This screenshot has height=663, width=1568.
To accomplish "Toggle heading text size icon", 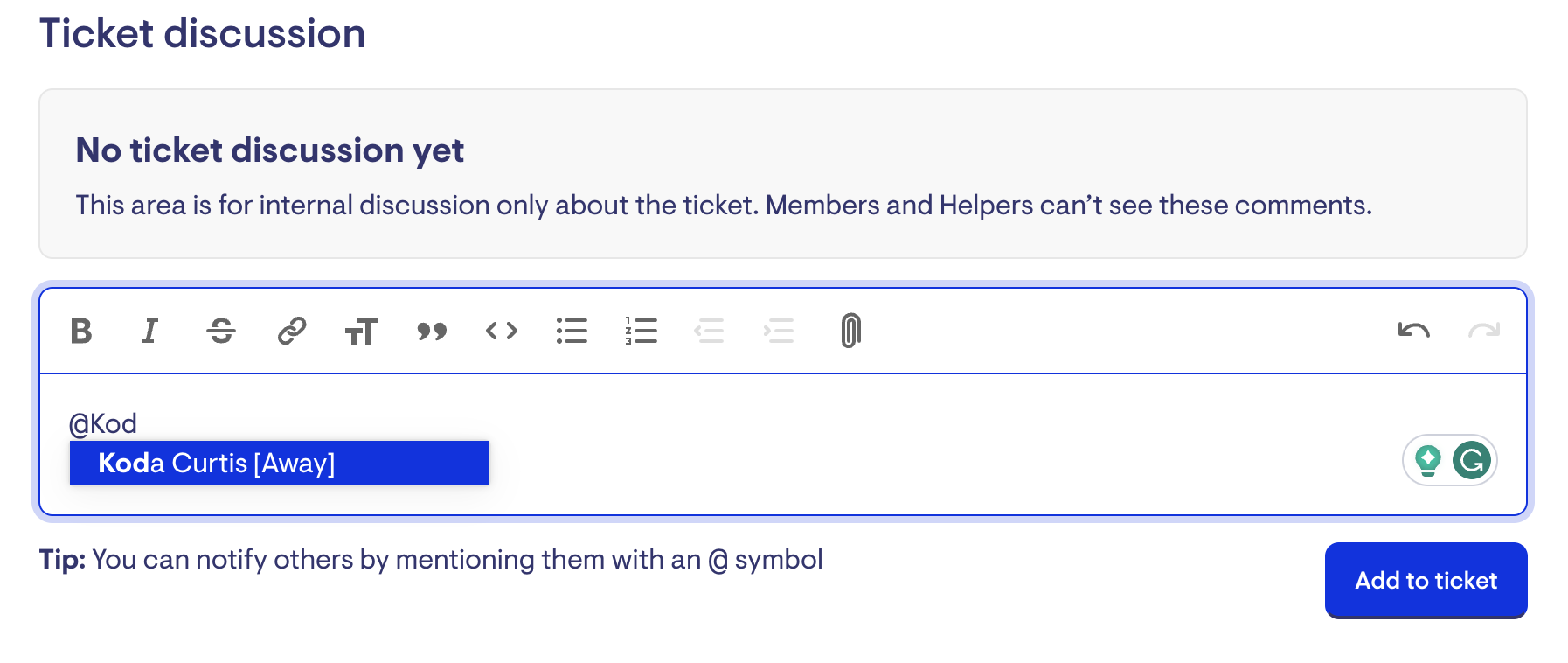I will (361, 332).
